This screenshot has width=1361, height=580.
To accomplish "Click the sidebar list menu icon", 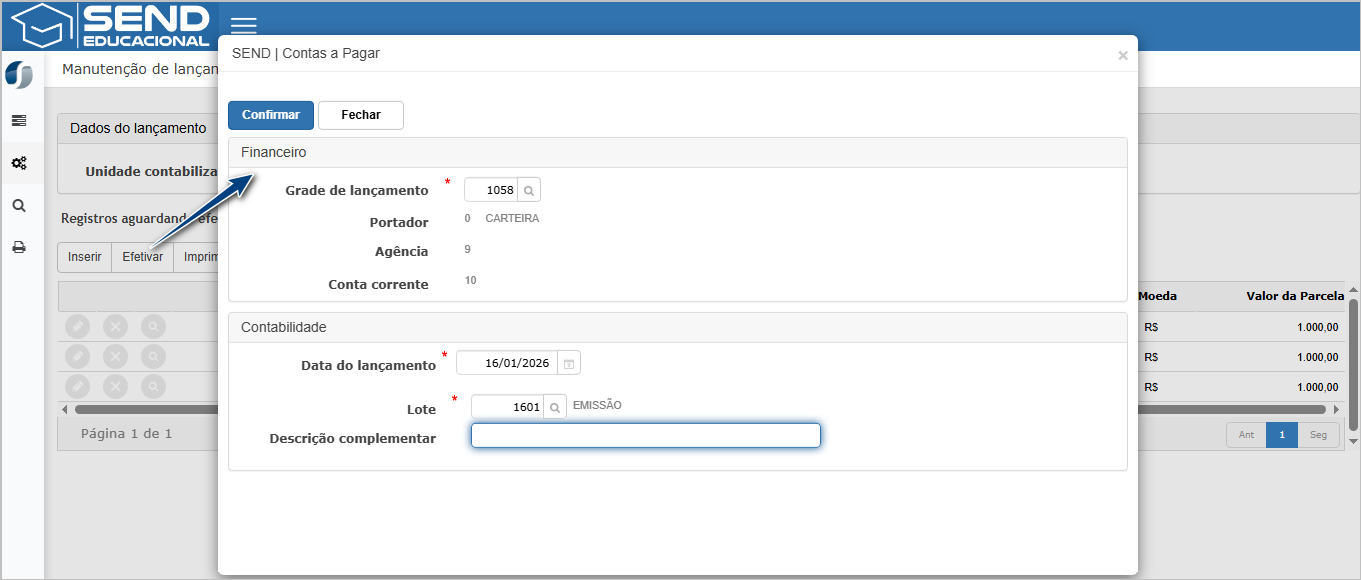I will [x=19, y=121].
